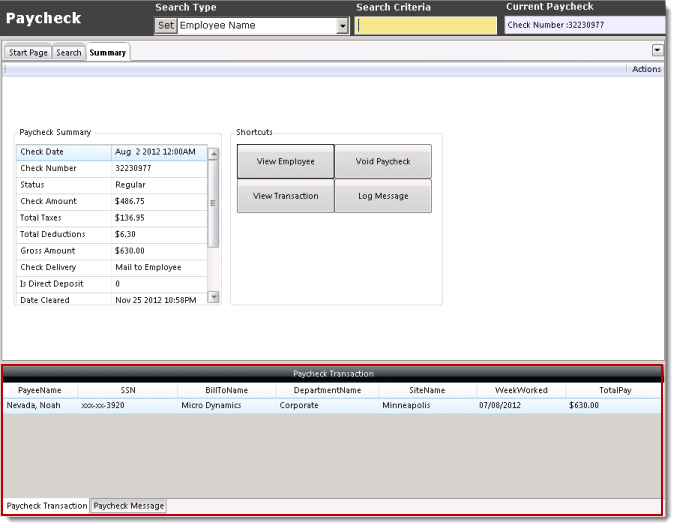
Task: Click the Void Paycheck shortcut button
Action: [383, 161]
